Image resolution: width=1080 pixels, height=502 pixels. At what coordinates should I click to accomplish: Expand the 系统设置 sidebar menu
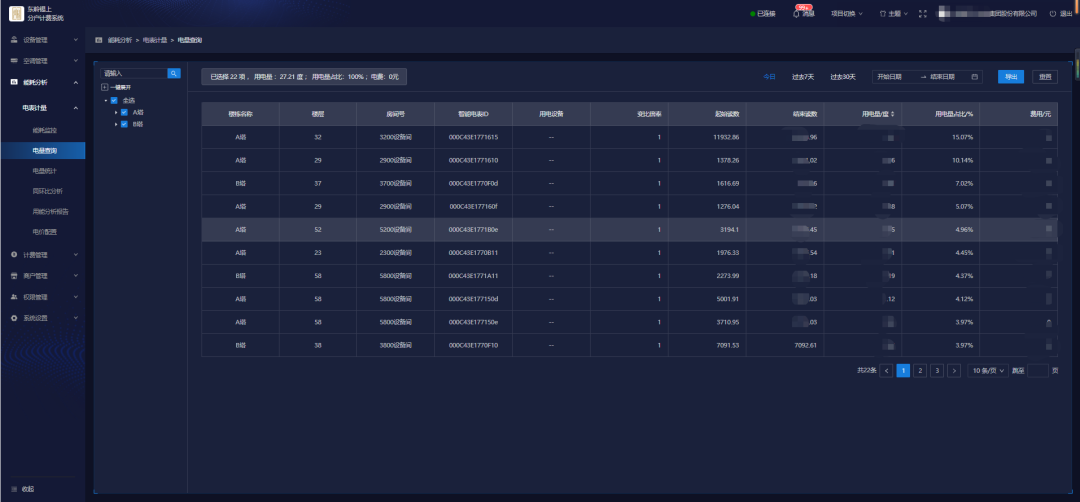[x=76, y=318]
